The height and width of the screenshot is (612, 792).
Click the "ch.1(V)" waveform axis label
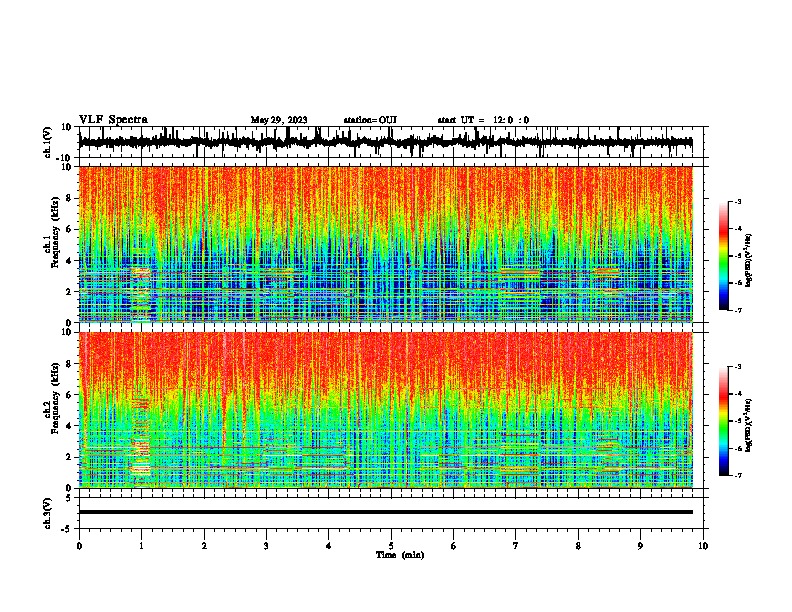point(48,142)
